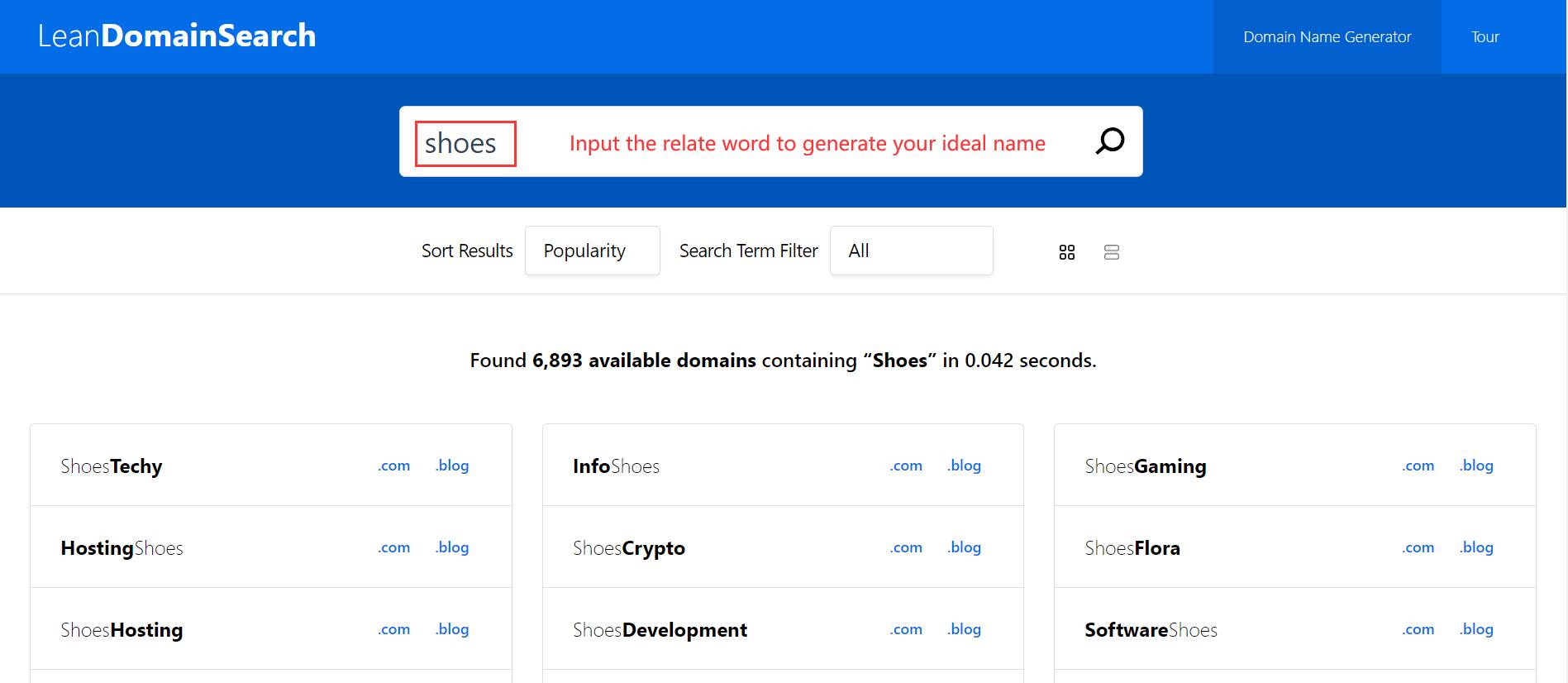1568x683 pixels.
Task: Select the ShoesFlora domain name
Action: point(1132,548)
